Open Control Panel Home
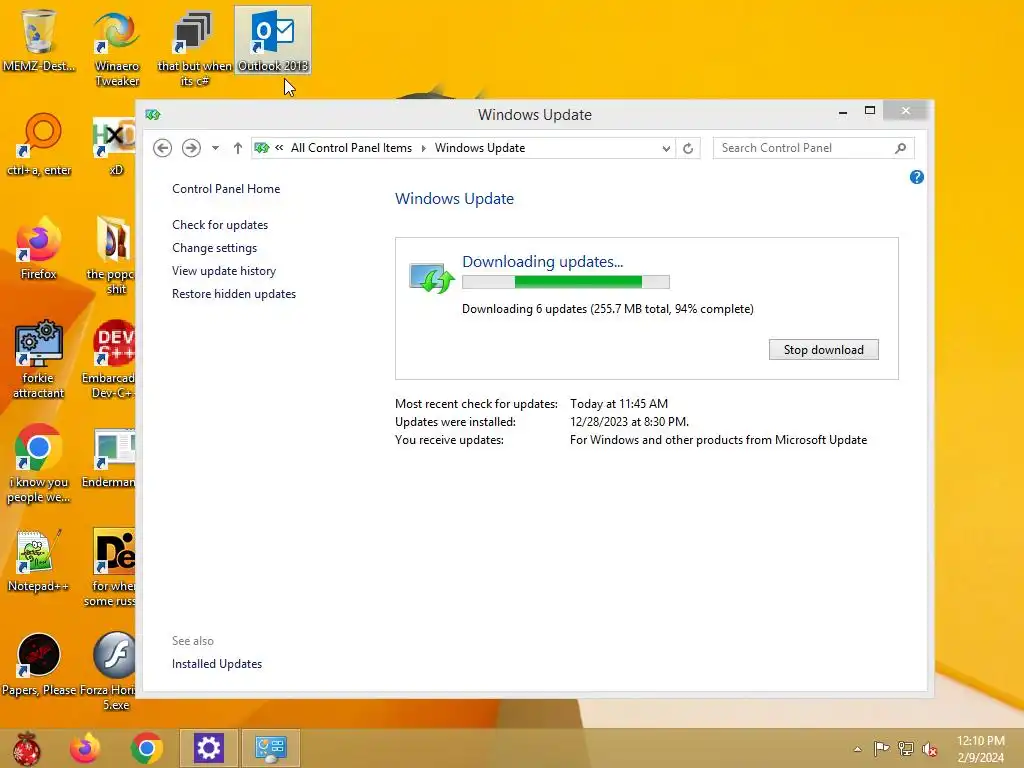The width and height of the screenshot is (1024, 768). click(226, 189)
